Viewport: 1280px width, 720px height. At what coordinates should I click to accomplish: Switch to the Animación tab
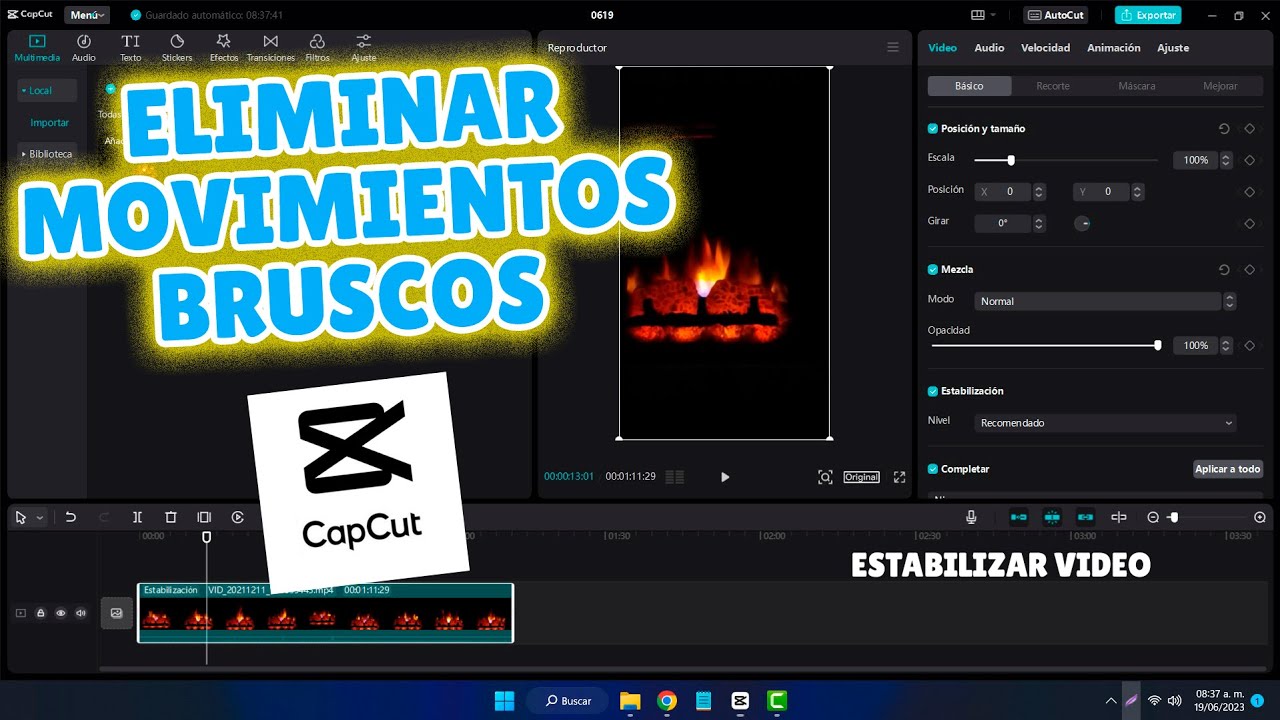(1114, 48)
